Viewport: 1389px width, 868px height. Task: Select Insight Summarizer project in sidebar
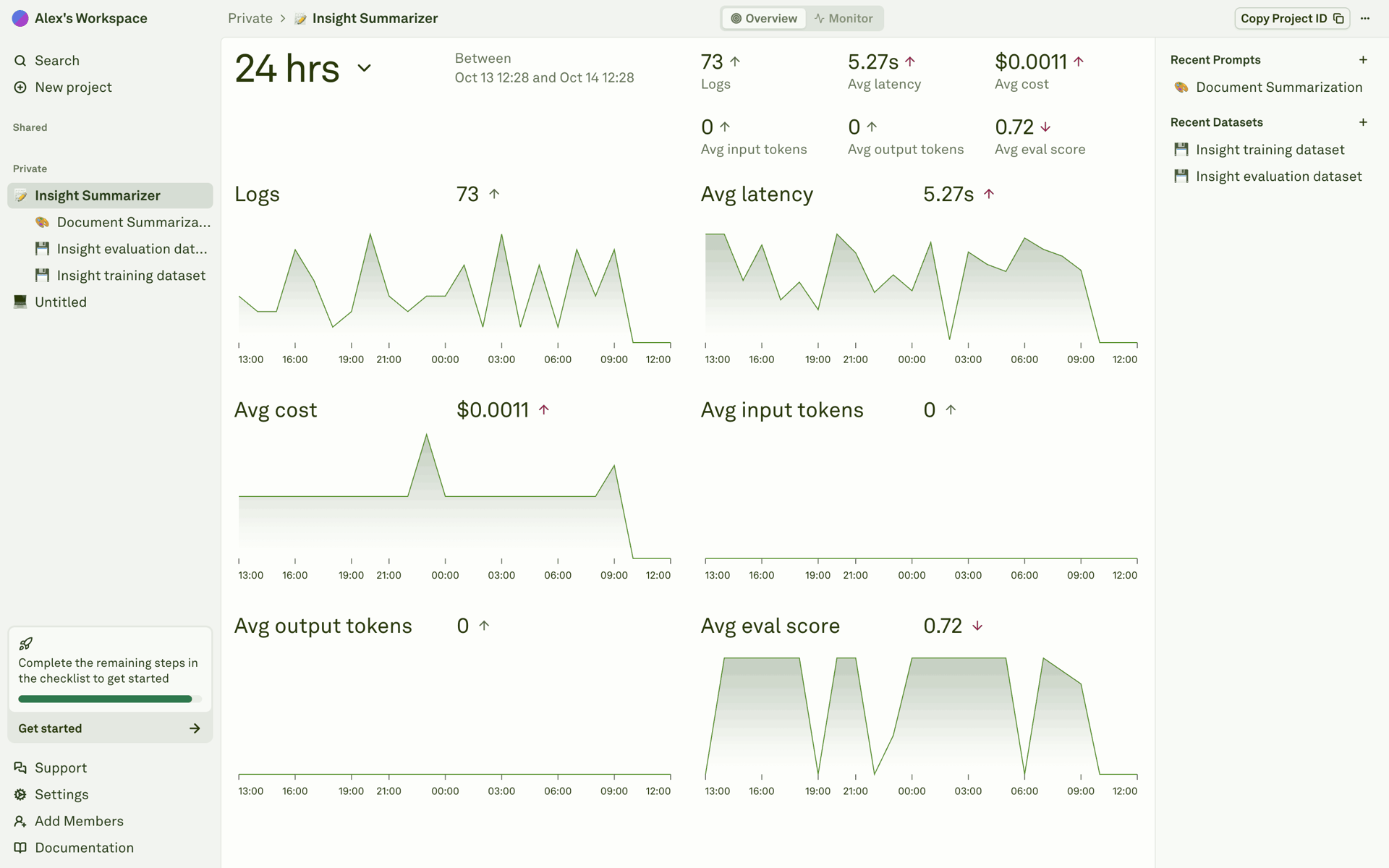pos(110,196)
